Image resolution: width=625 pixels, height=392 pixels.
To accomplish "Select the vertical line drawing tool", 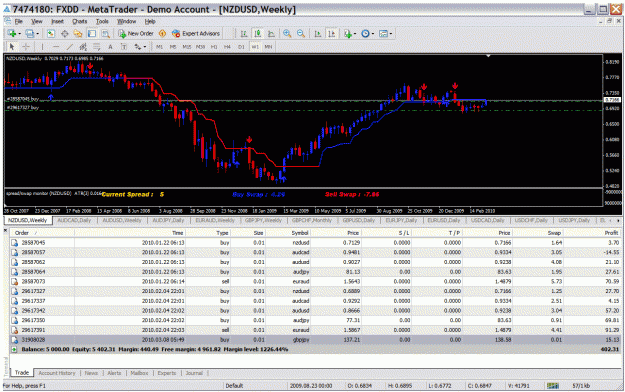I will tap(42, 47).
